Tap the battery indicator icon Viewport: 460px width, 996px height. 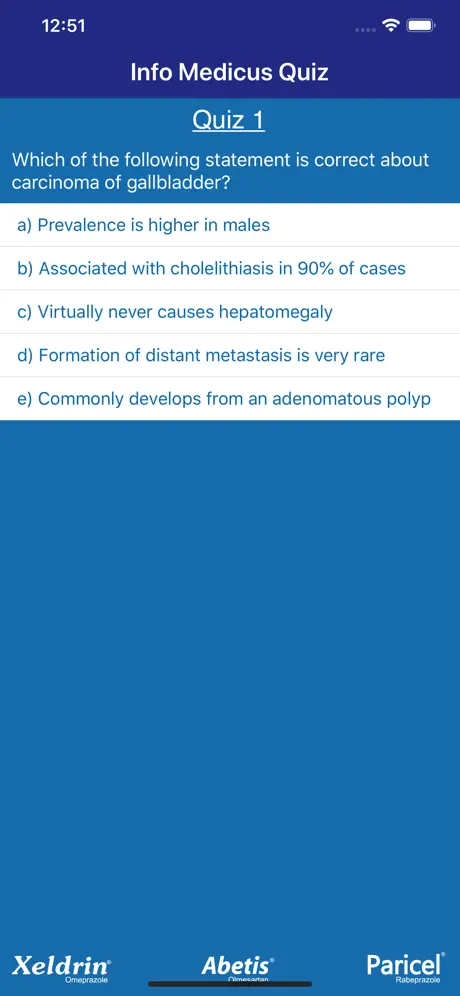coord(421,25)
